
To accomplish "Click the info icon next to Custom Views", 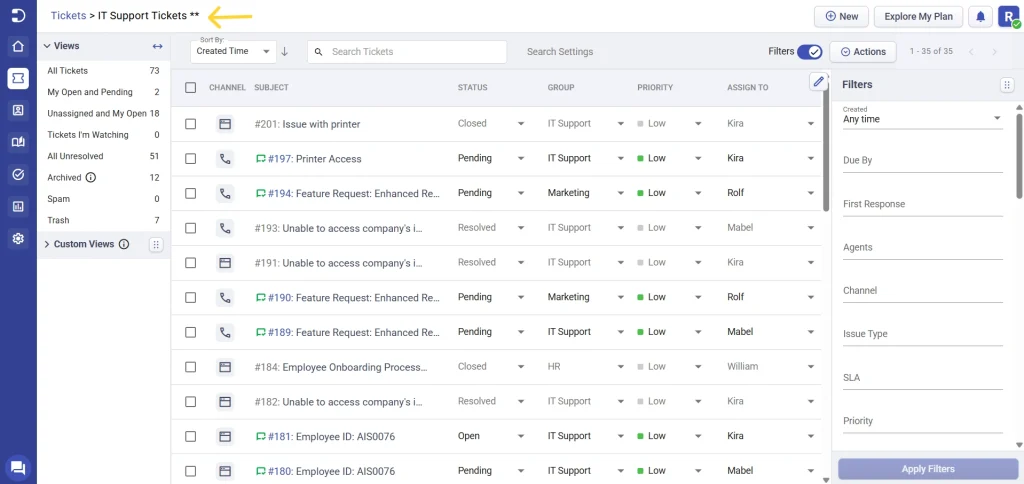I will [123, 244].
